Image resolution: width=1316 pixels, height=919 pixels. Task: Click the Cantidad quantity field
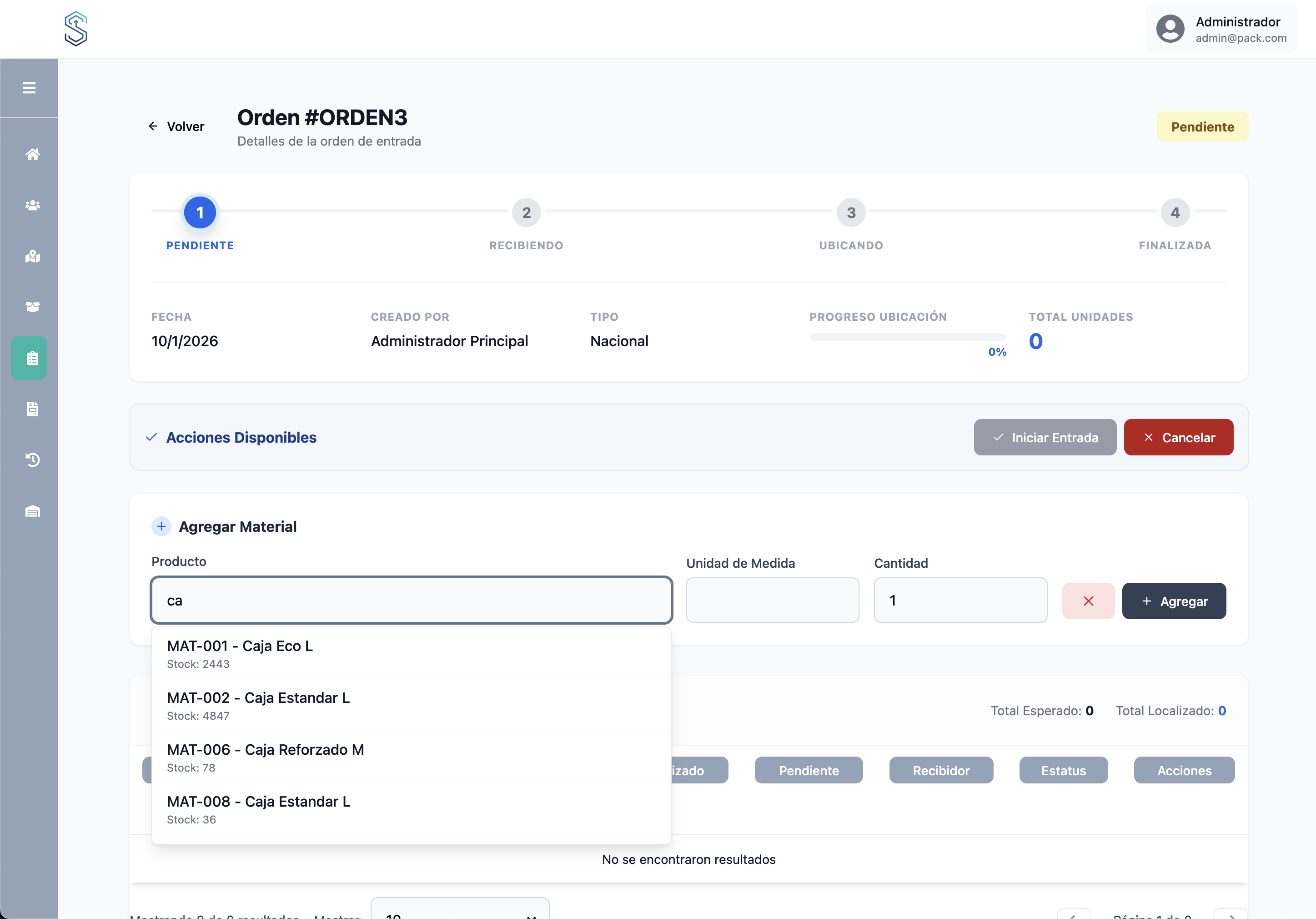point(960,600)
